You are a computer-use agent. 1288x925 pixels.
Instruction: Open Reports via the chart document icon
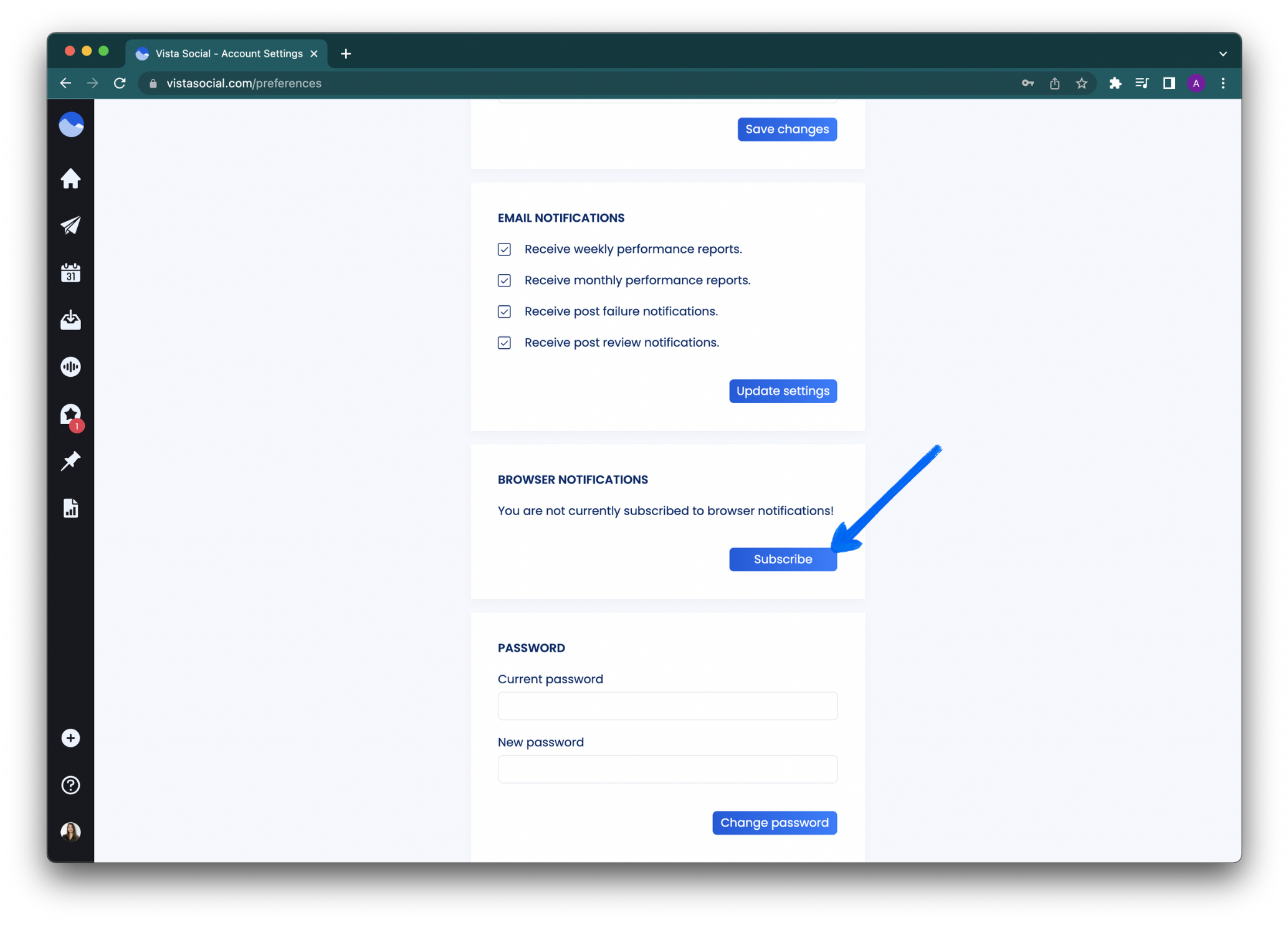pos(70,508)
